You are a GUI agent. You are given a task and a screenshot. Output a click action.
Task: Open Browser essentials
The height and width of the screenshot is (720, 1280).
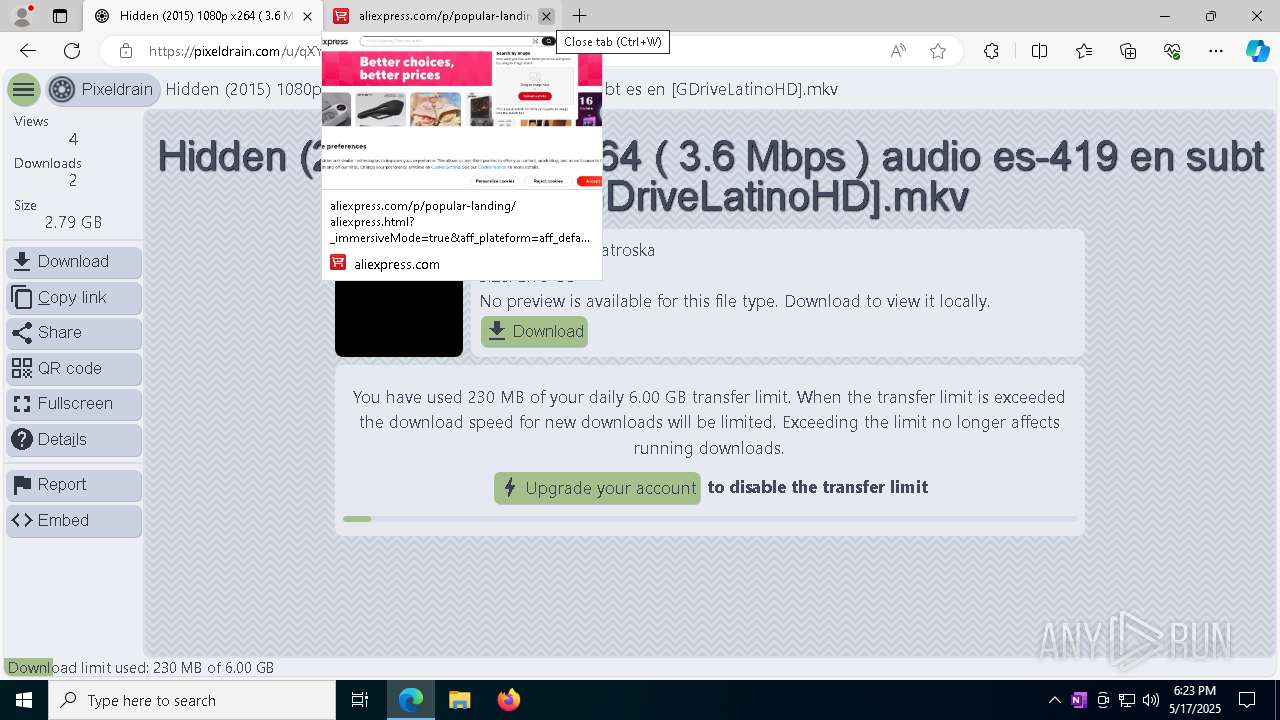(1172, 51)
